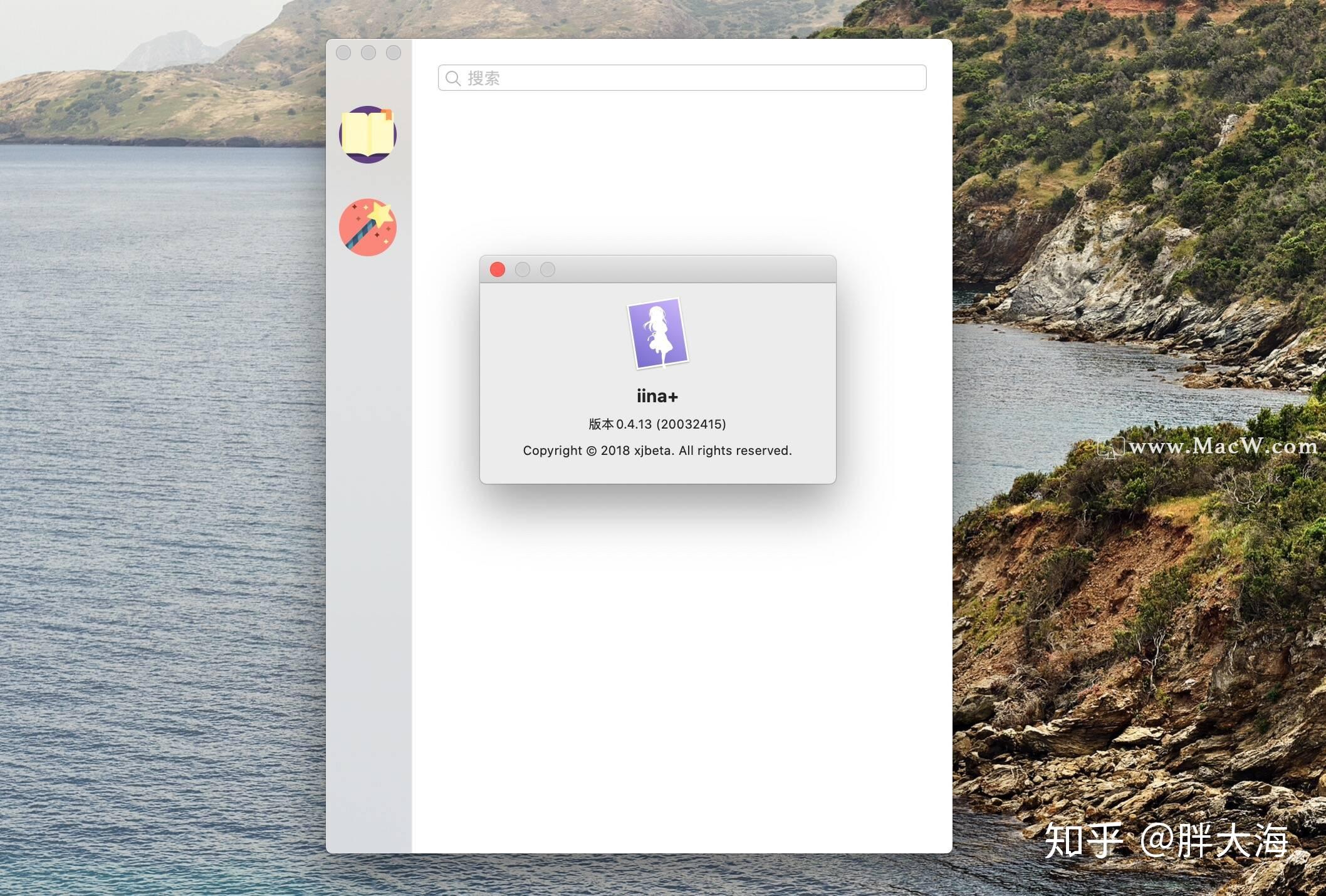Click the zoom button on the about dialog
This screenshot has height=896, width=1326.
click(548, 269)
